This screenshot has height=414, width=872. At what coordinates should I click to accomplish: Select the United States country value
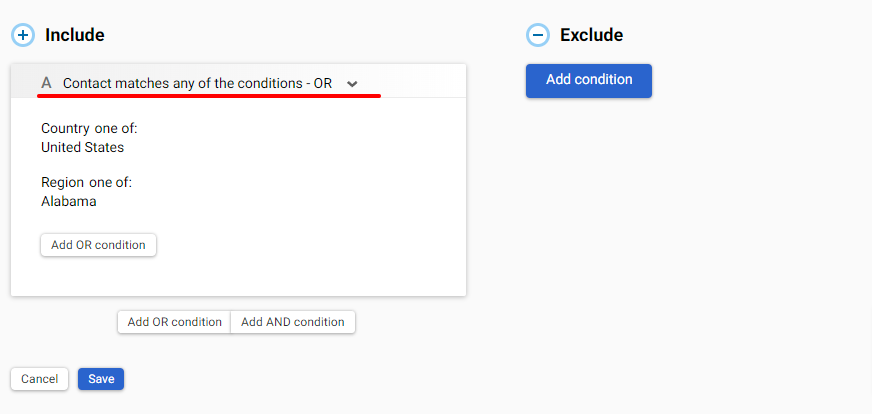click(x=83, y=147)
